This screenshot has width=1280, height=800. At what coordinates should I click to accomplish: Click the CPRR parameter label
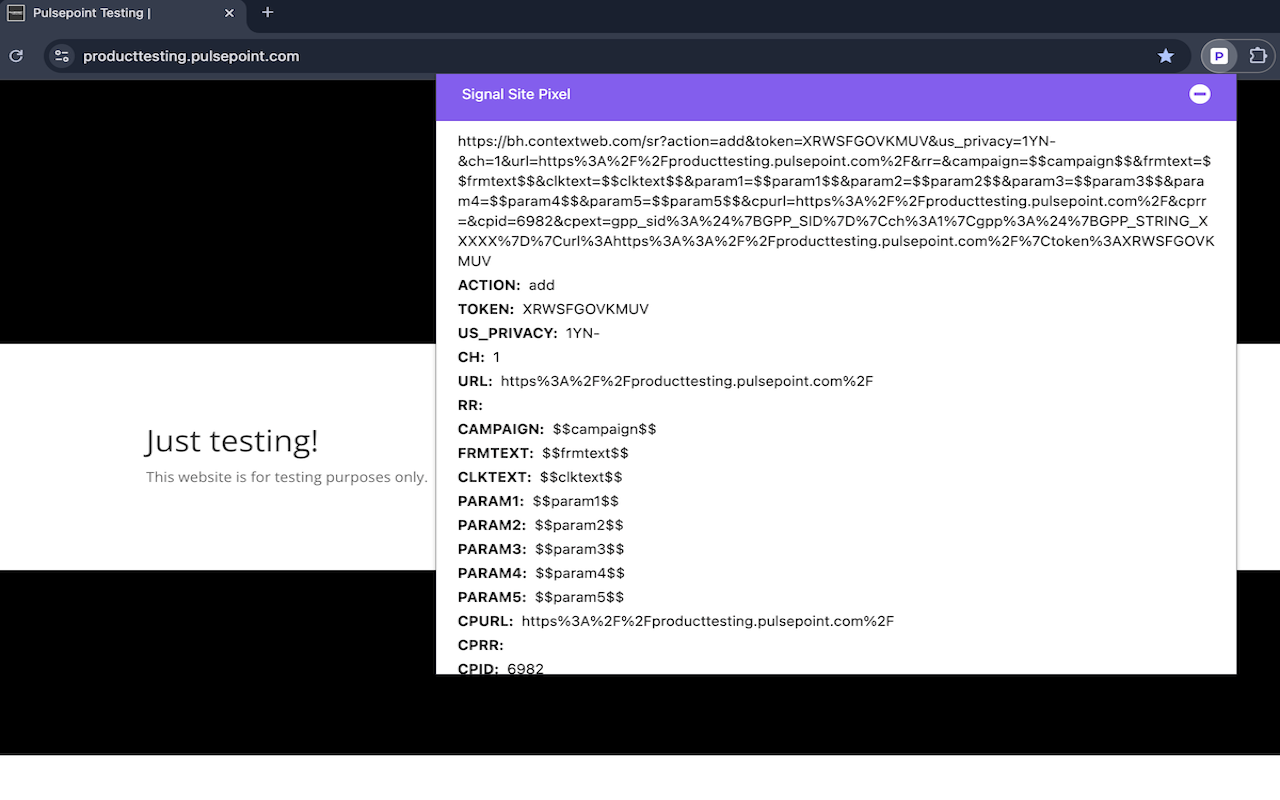481,645
